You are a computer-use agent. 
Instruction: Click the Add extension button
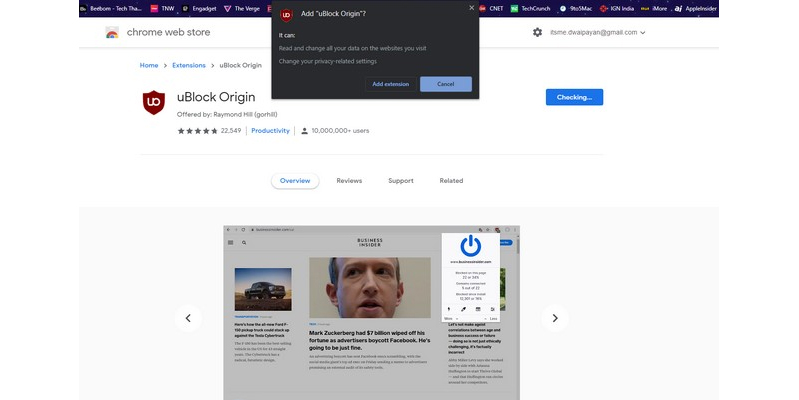[390, 84]
